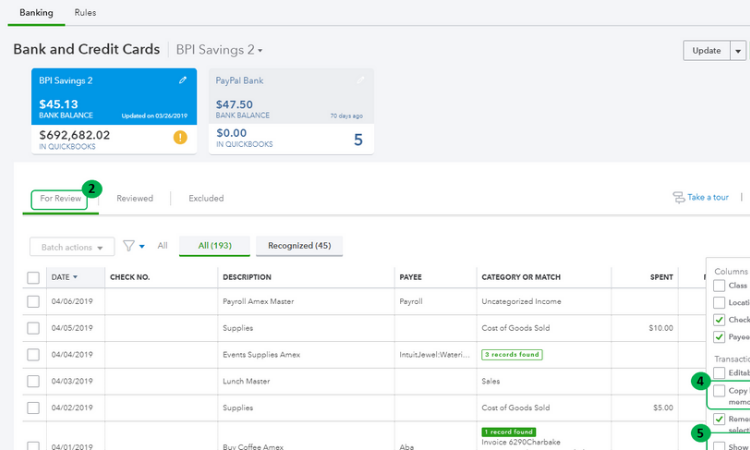Click the 5 pending count on PayPal Bank
Screen dimensions: 750x450
coord(358,140)
